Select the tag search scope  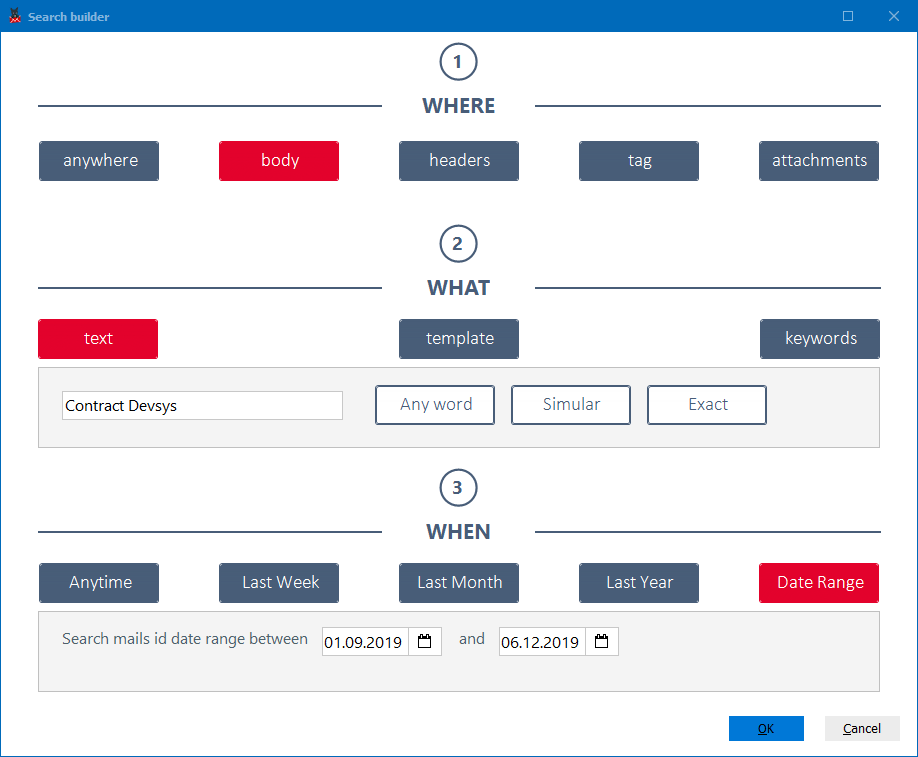tap(638, 161)
